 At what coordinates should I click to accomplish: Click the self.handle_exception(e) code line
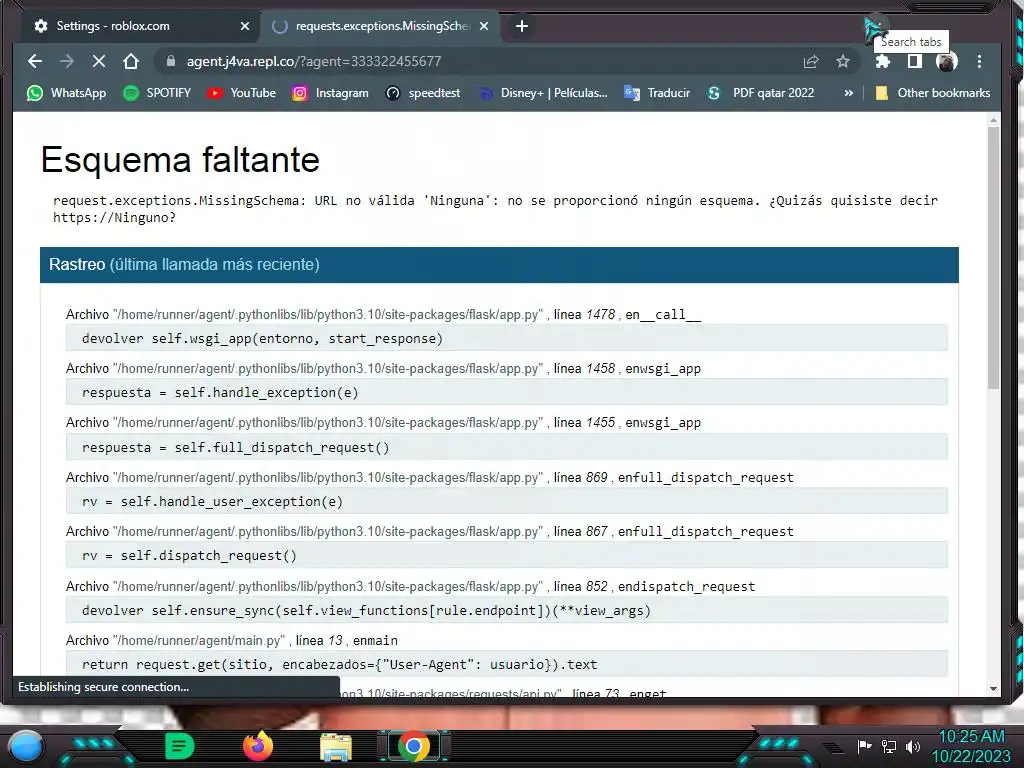[507, 392]
